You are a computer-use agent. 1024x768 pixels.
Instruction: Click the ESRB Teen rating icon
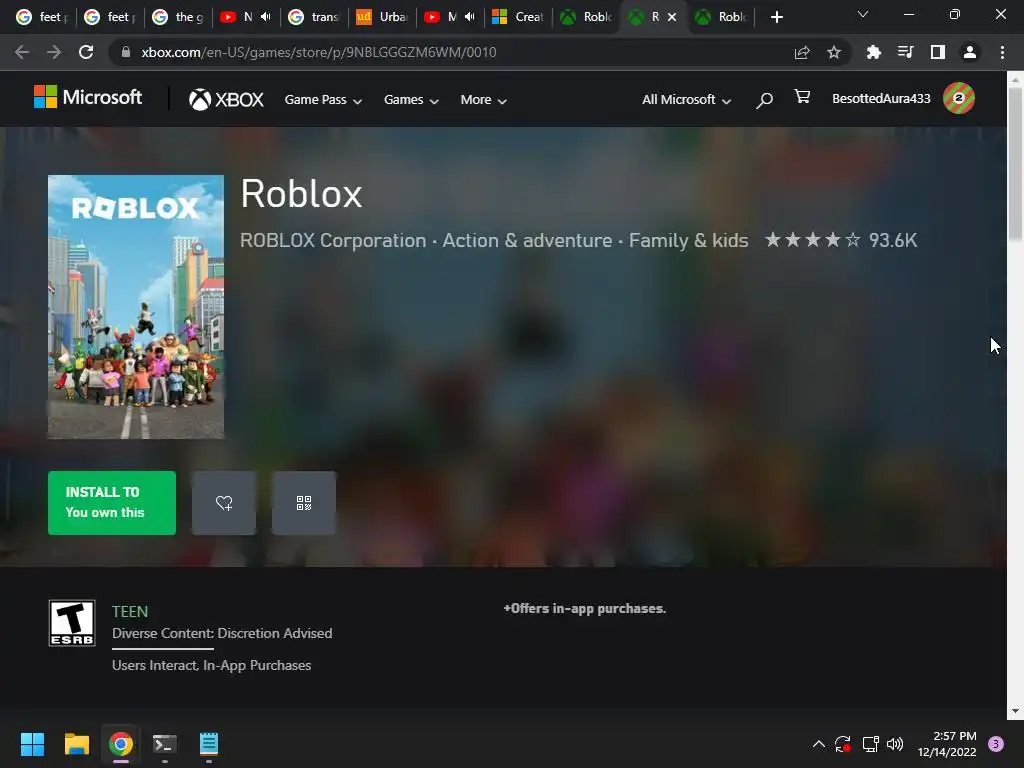[x=72, y=623]
